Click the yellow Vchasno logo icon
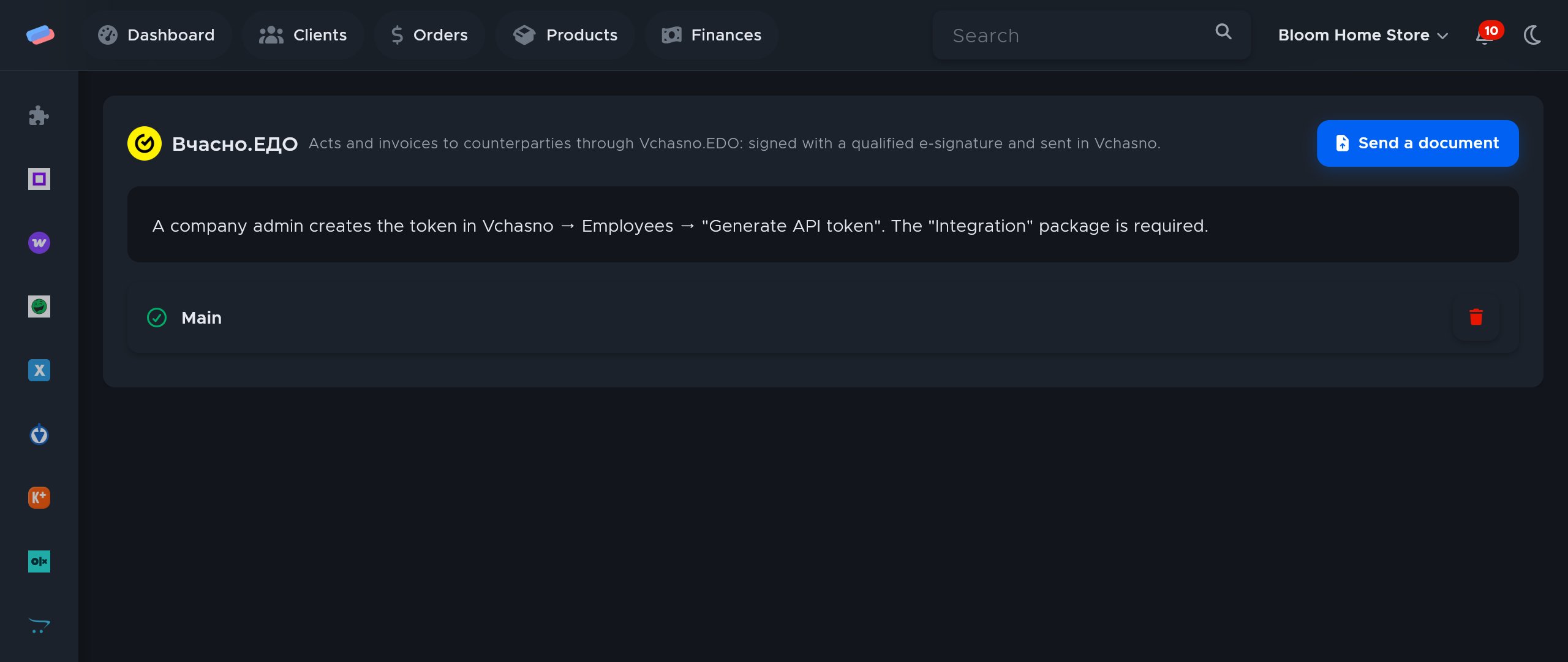The width and height of the screenshot is (1568, 662). (x=145, y=143)
